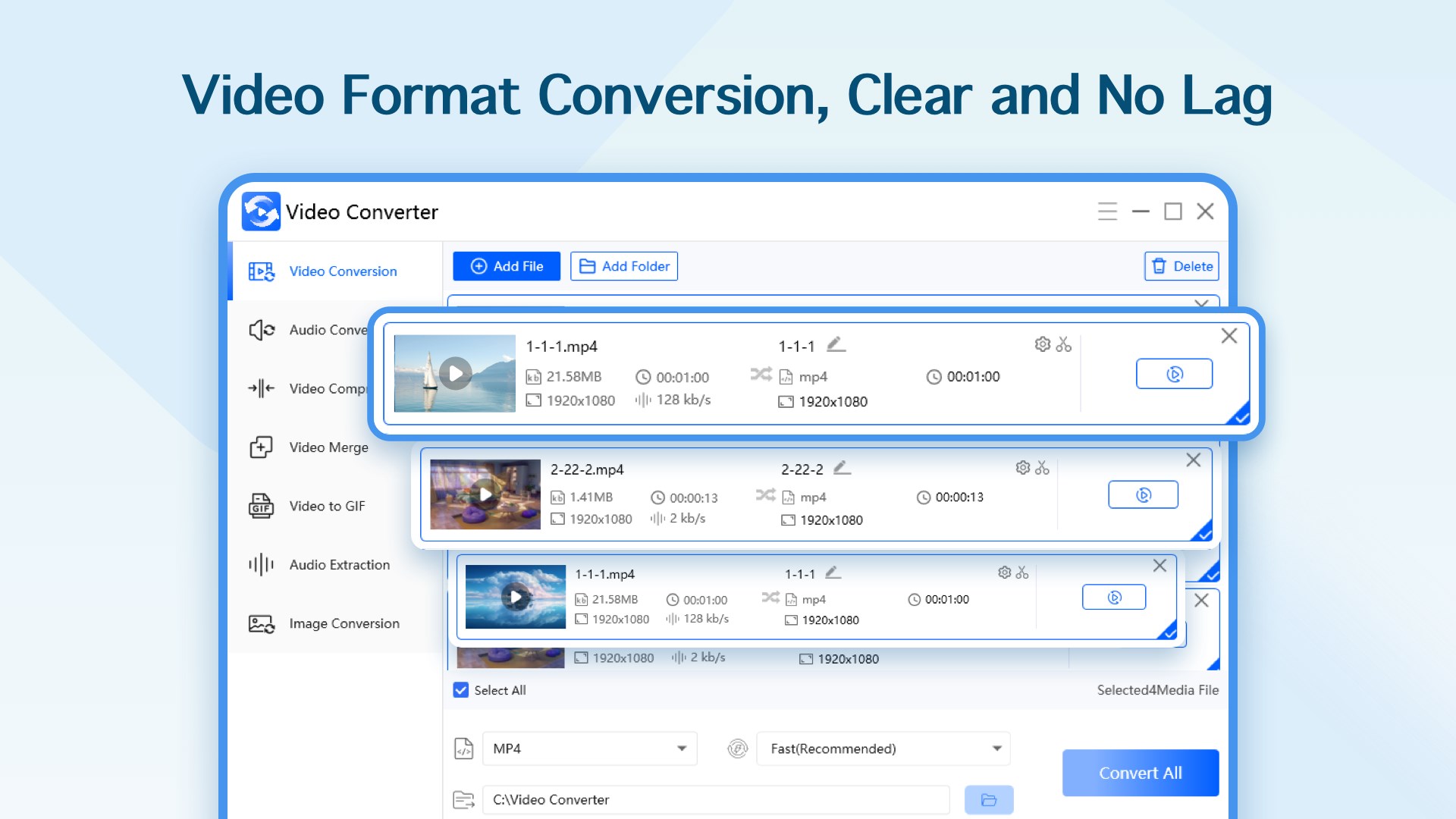Toggle the Select All checkbox
This screenshot has height=819, width=1456.
[x=461, y=690]
